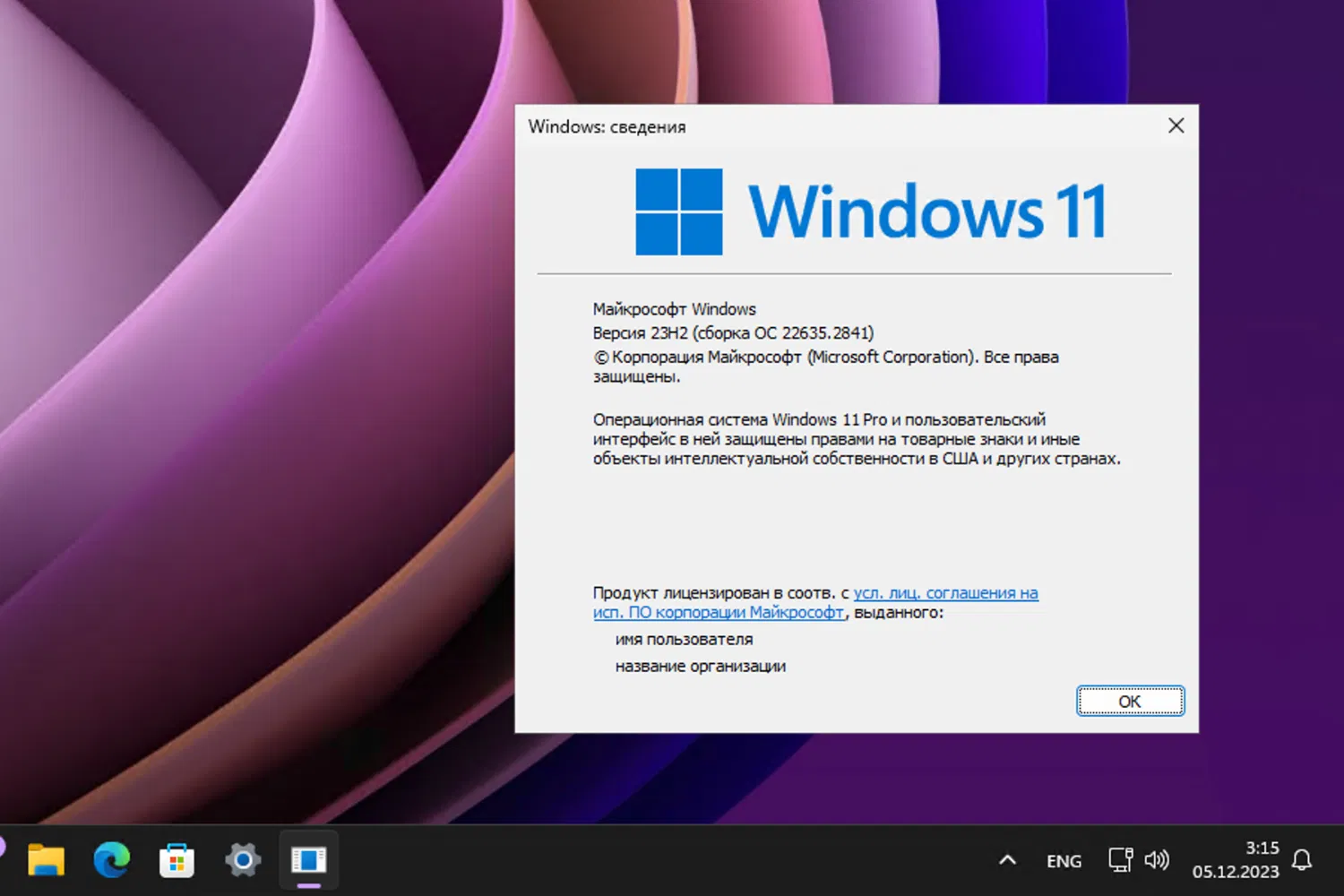Open the ENG input language switcher
Viewport: 1344px width, 896px height.
[1064, 859]
